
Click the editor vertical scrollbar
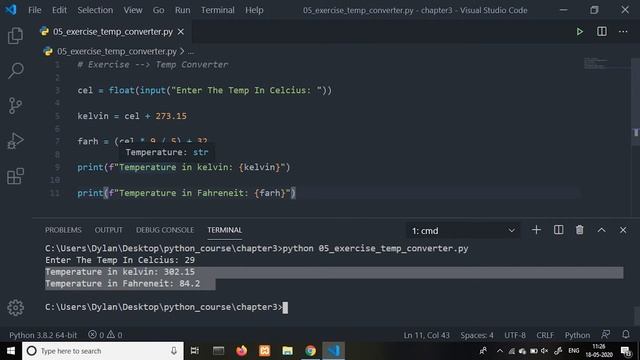636,102
